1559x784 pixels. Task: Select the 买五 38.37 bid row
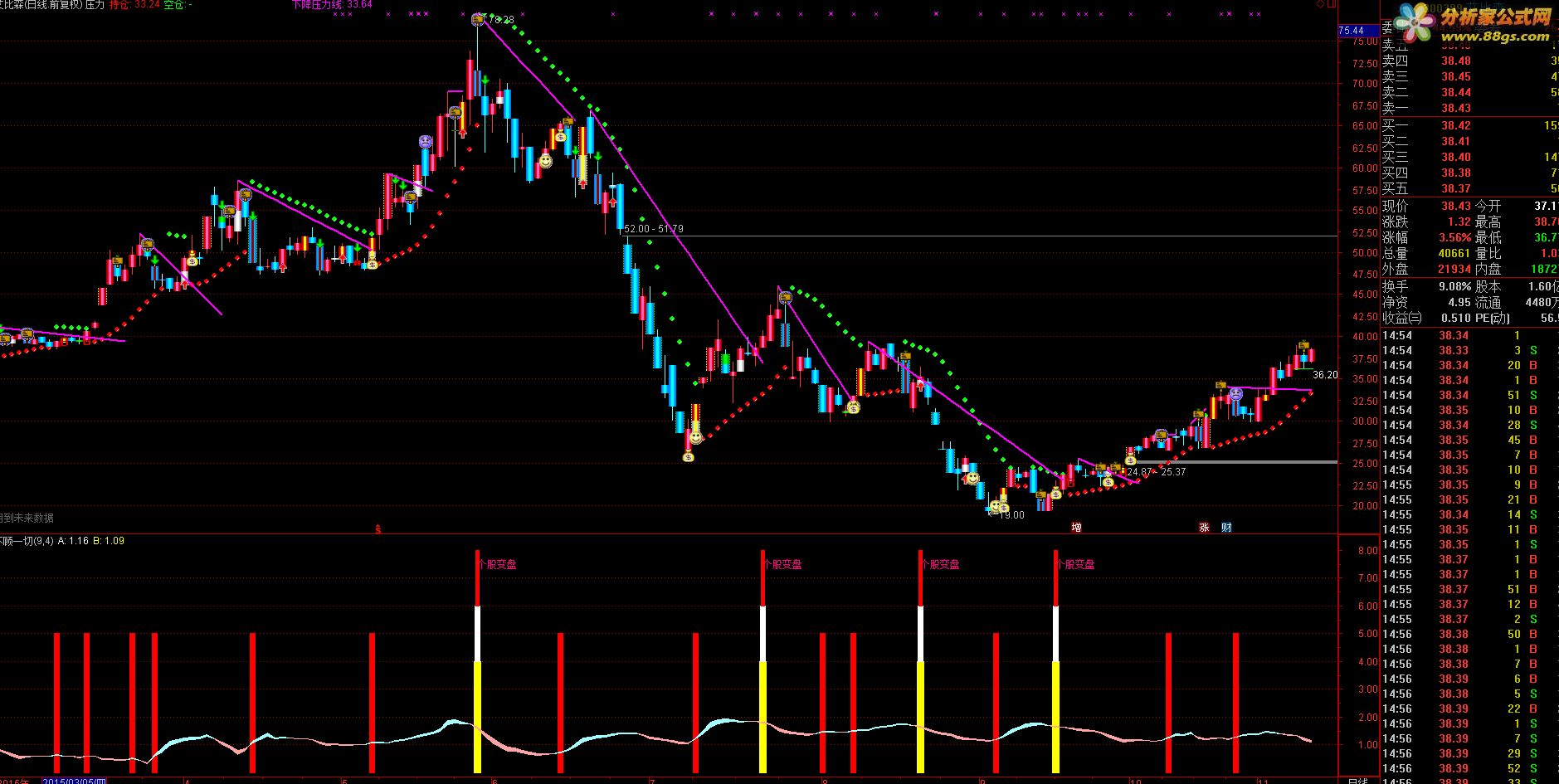(1469, 188)
